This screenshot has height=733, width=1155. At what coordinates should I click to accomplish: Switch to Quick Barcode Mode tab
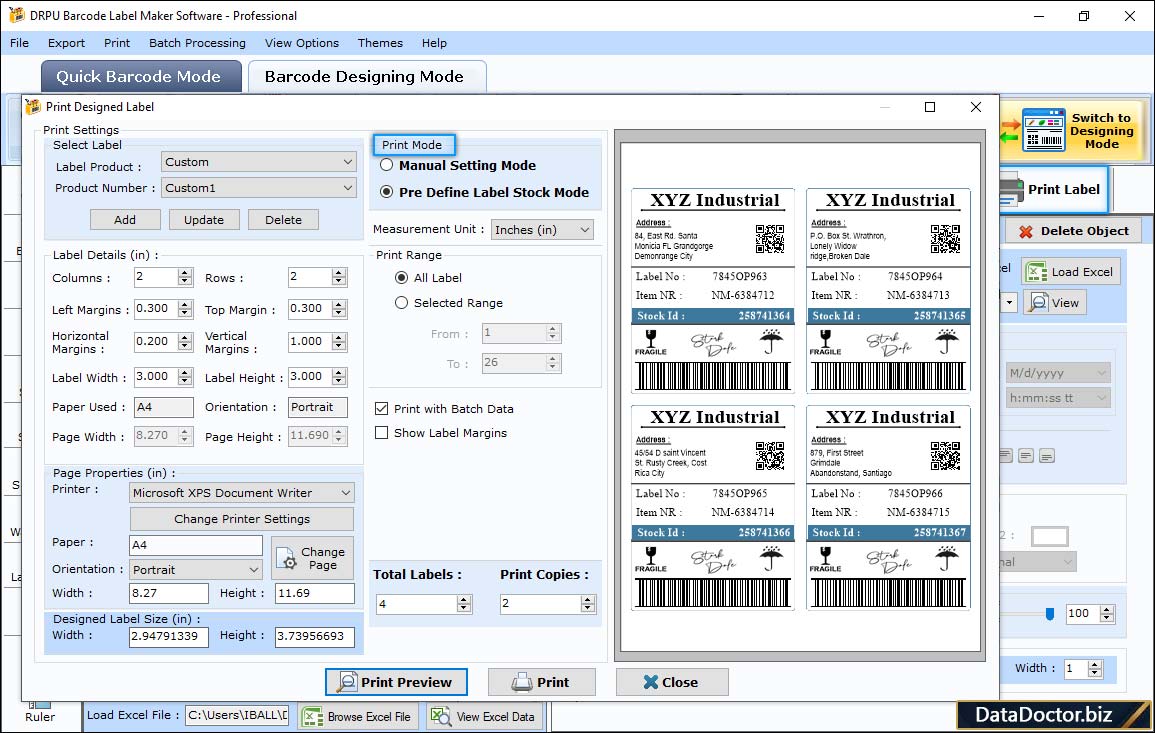tap(141, 77)
